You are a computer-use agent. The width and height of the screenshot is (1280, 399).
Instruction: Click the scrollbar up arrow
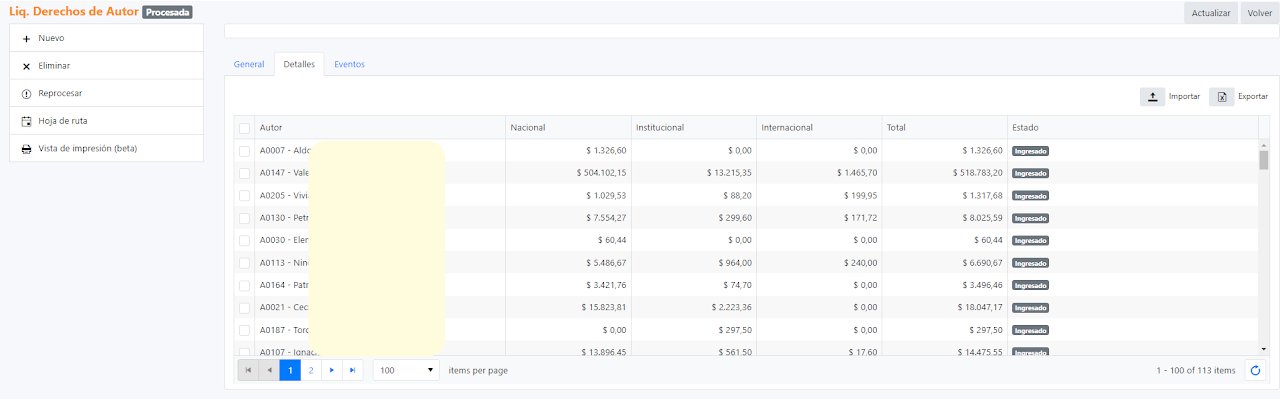pyautogui.click(x=1263, y=145)
